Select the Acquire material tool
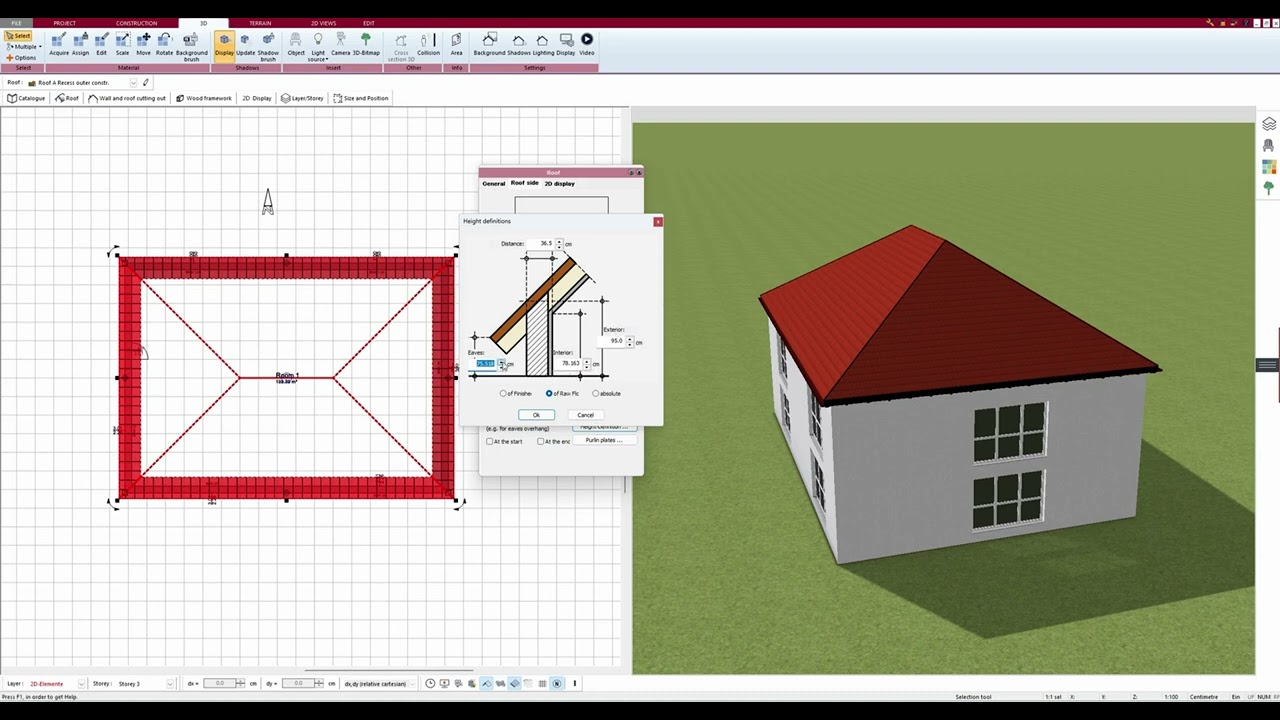 pyautogui.click(x=59, y=43)
